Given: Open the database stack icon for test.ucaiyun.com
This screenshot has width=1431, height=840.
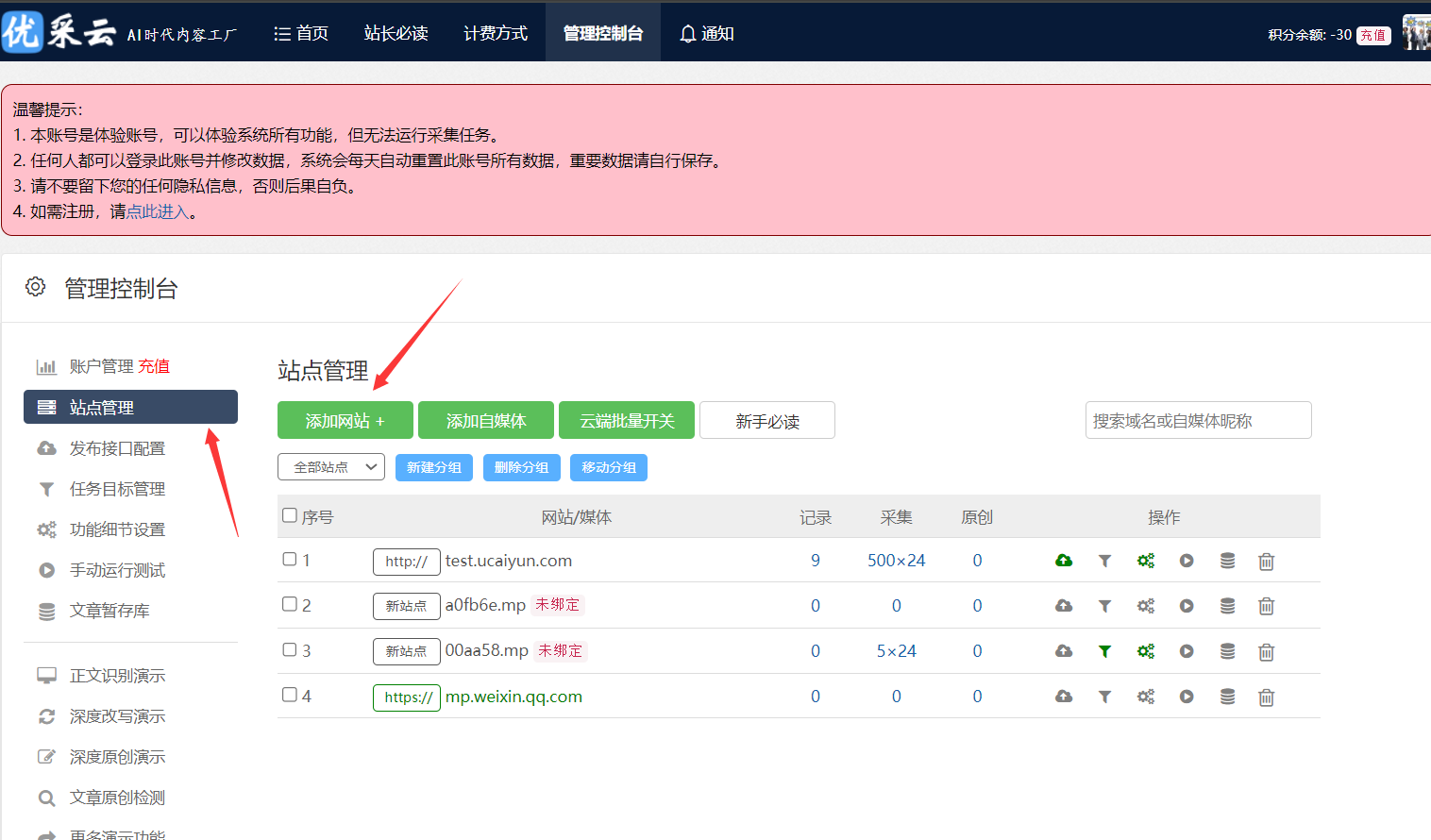Looking at the screenshot, I should pyautogui.click(x=1227, y=561).
